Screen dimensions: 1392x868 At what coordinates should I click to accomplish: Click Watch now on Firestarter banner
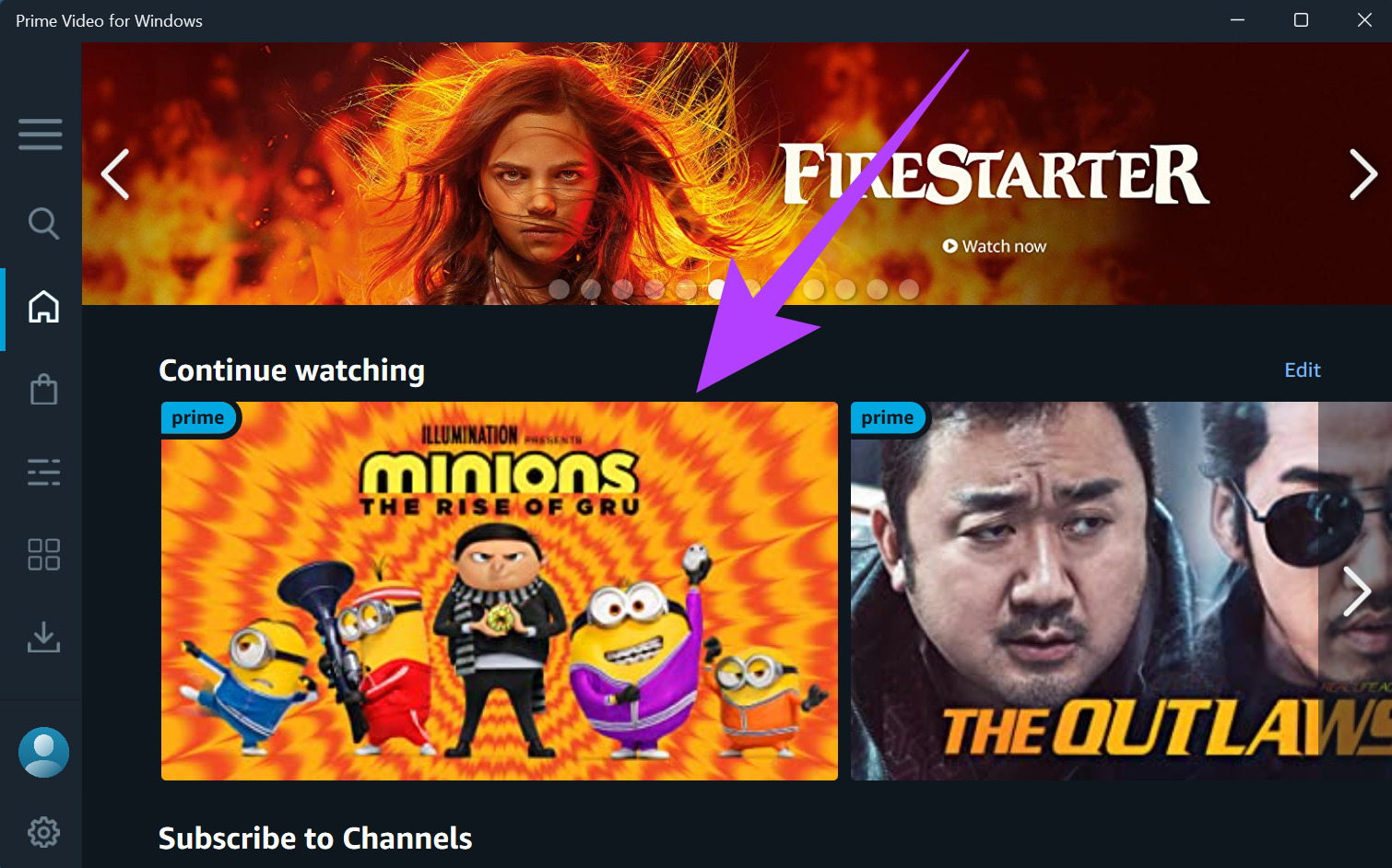click(x=994, y=246)
